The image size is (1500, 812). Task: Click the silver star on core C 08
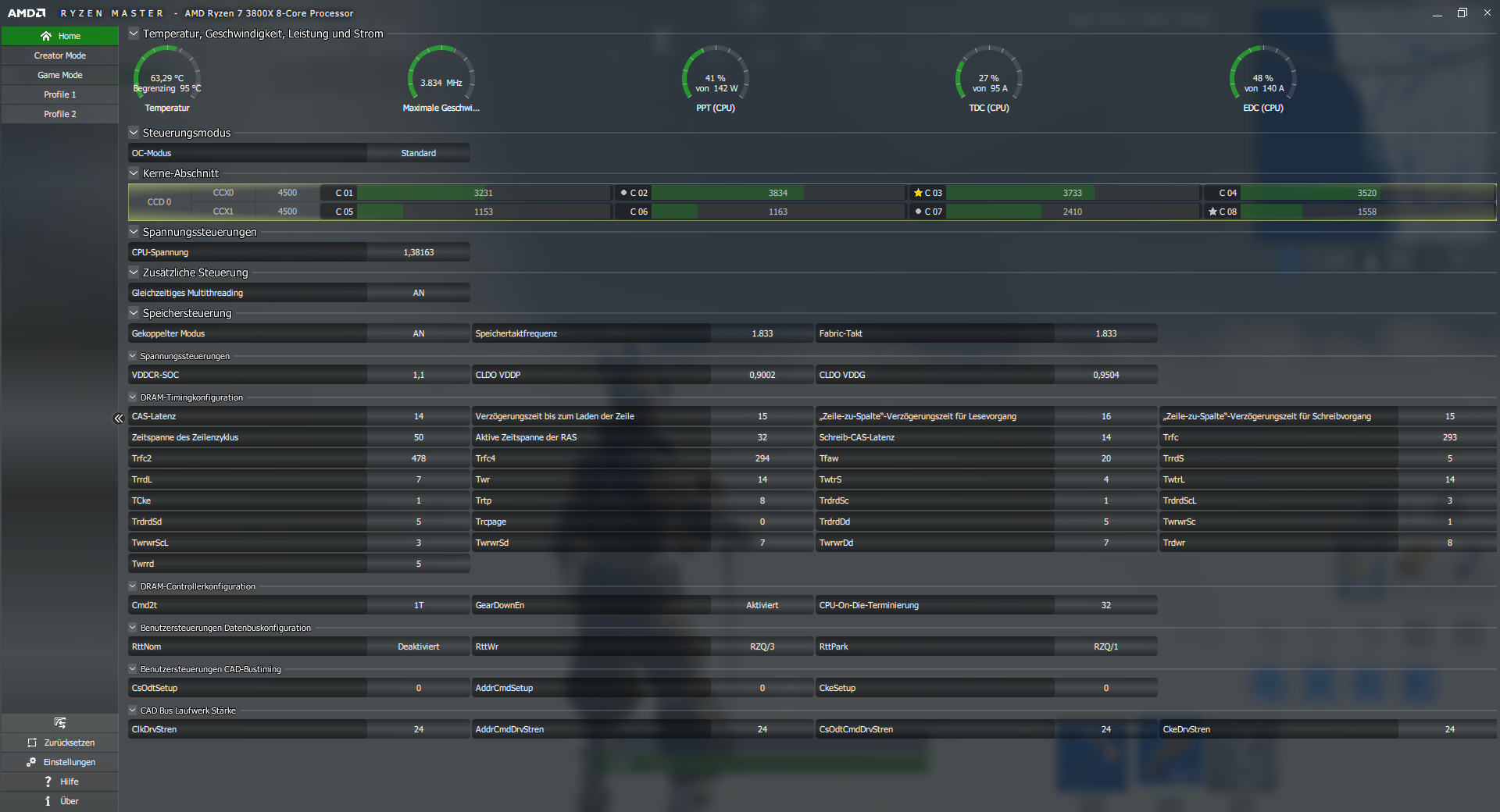(x=1212, y=212)
